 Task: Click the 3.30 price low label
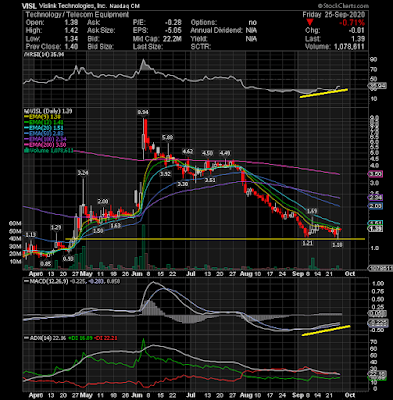[x=182, y=184]
